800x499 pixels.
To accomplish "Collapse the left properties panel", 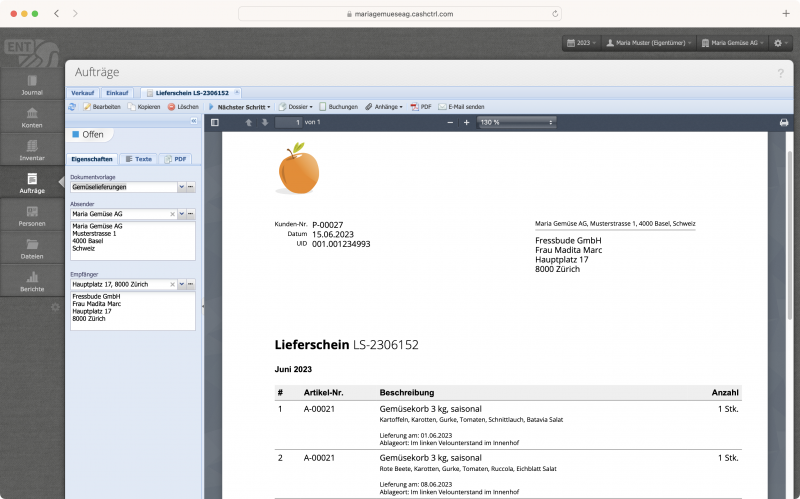I will 194,121.
